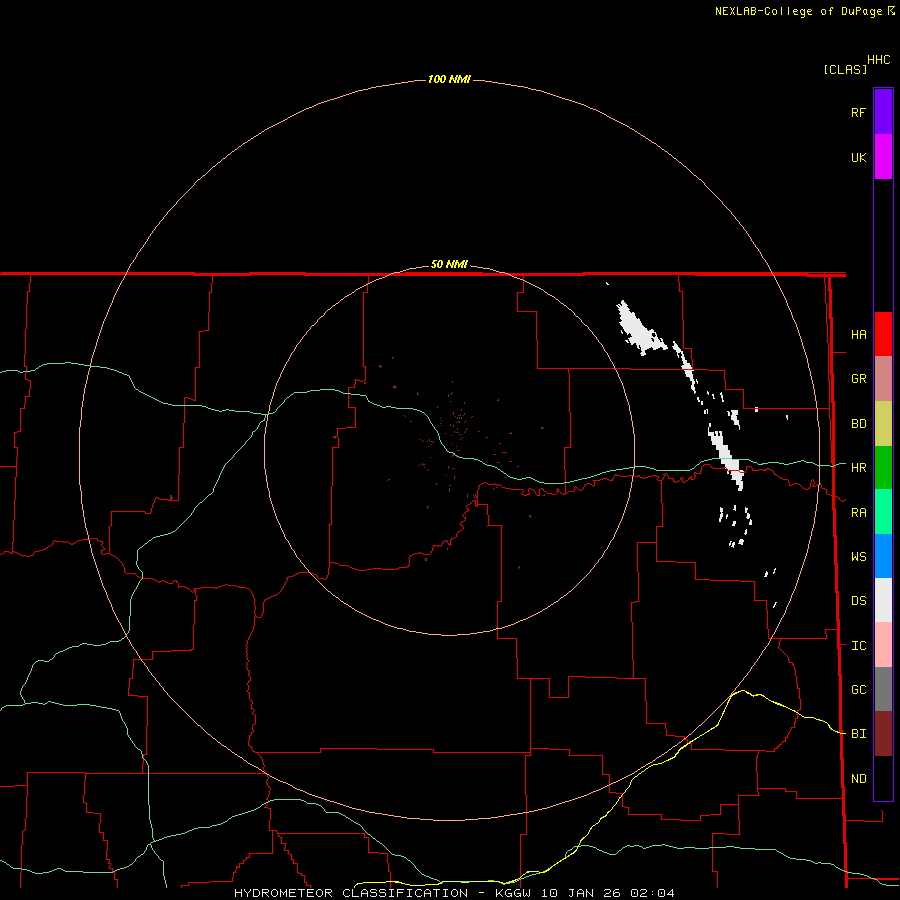Pick the RA light green swatch
The width and height of the screenshot is (900, 900).
click(x=883, y=512)
